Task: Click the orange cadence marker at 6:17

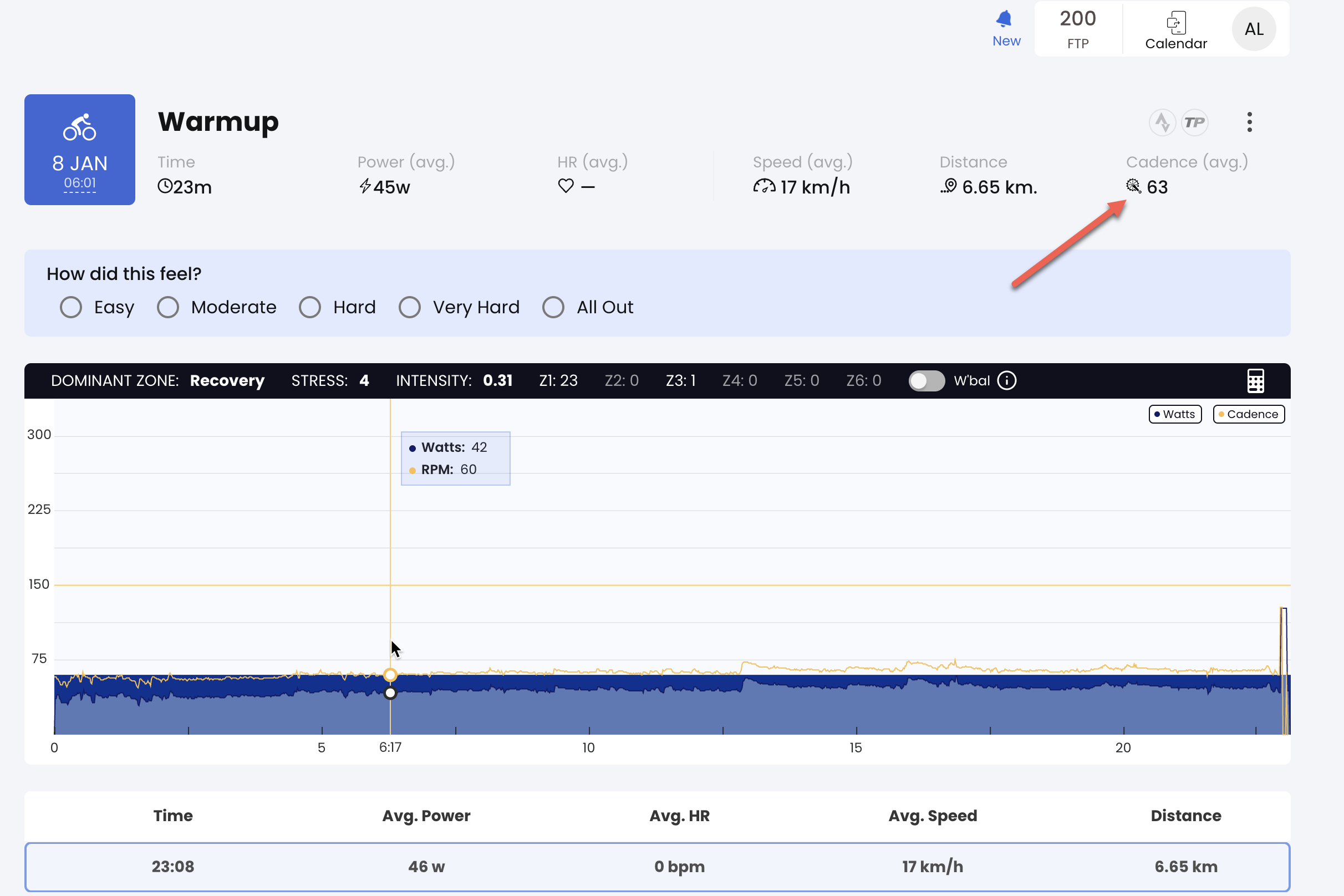Action: 390,675
